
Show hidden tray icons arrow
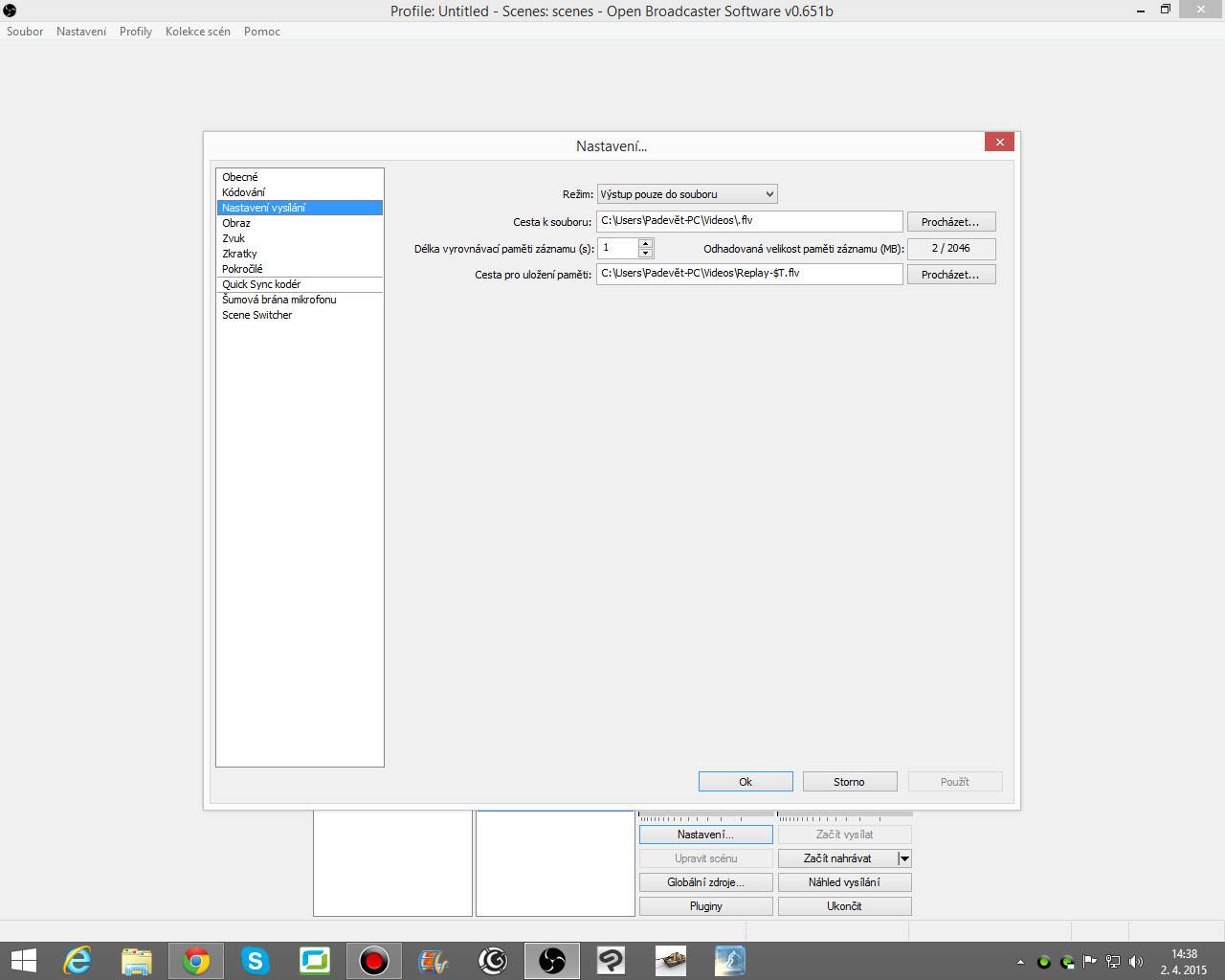[x=1020, y=962]
